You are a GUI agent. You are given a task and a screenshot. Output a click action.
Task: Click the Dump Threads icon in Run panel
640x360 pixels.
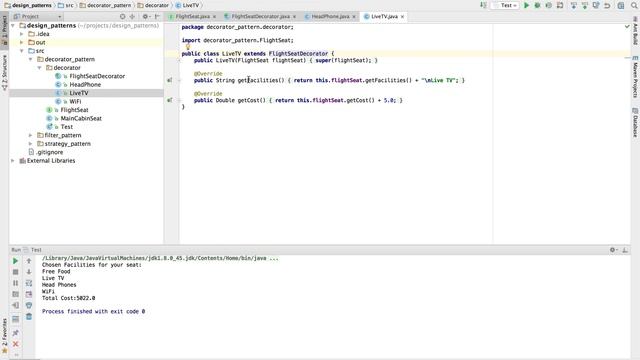[16, 294]
